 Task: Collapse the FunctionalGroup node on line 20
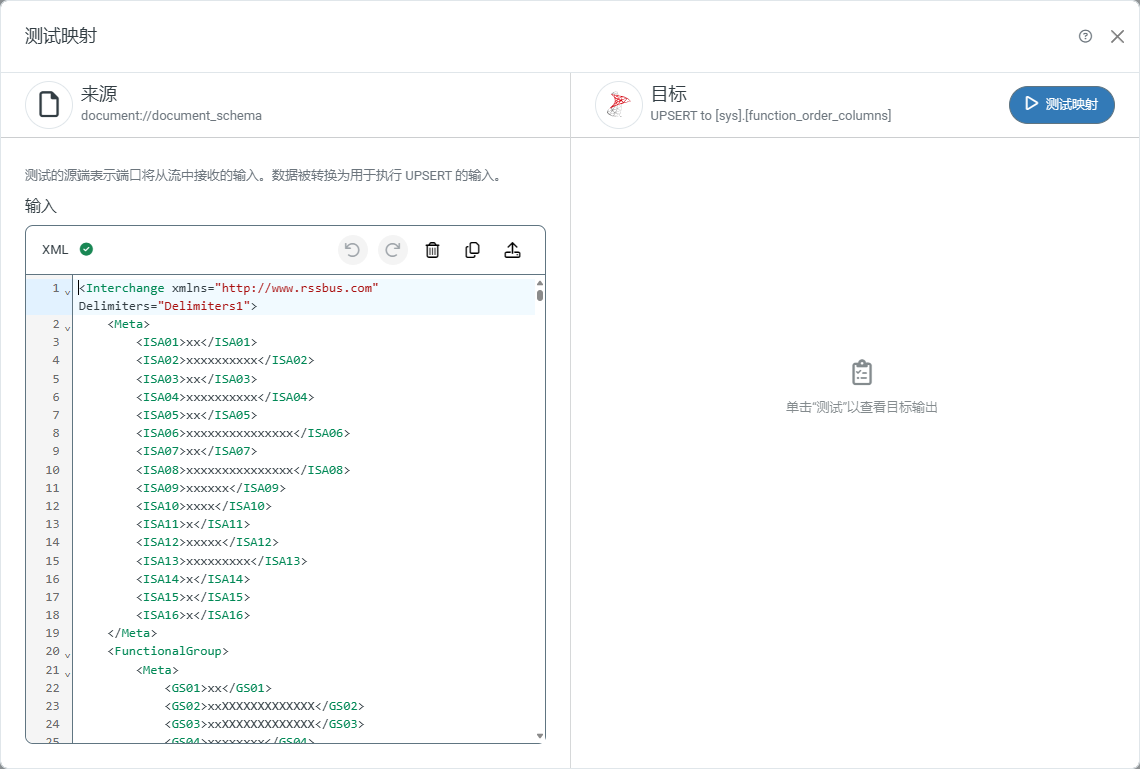click(68, 655)
